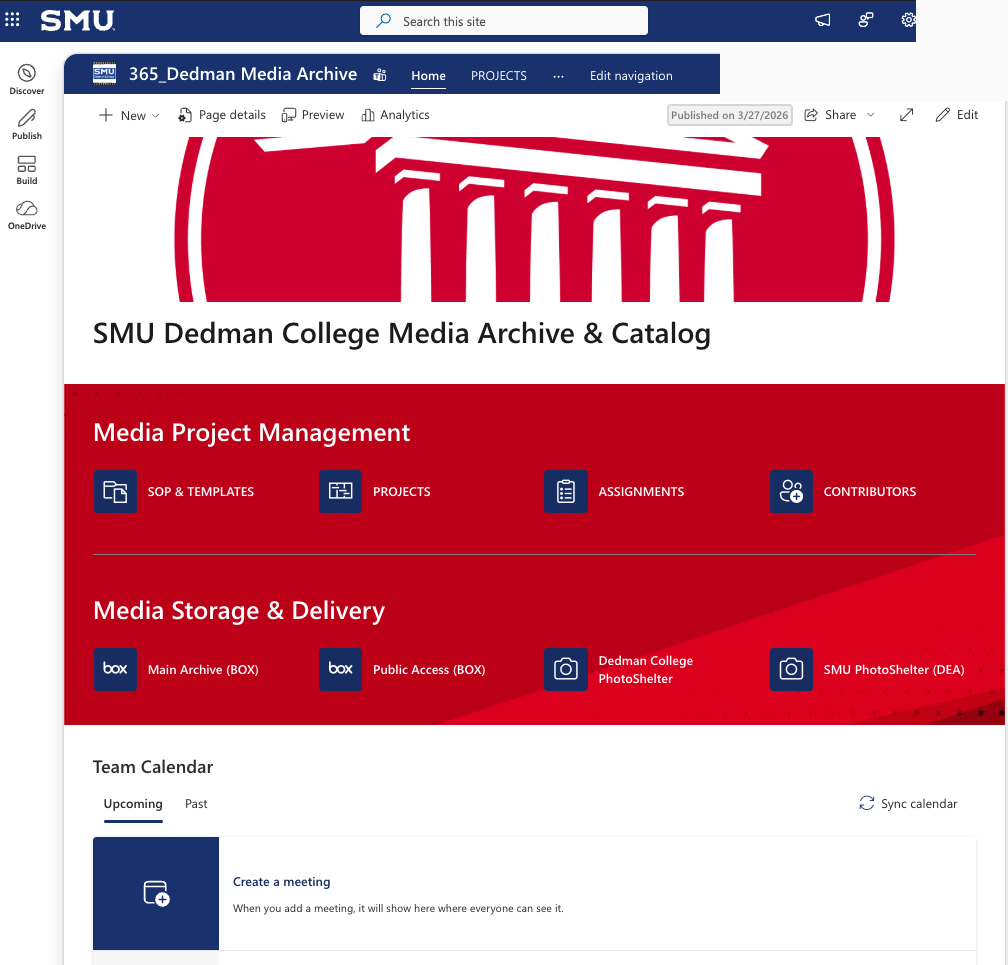
Task: Click the add meeting calendar icon tile
Action: pyautogui.click(x=156, y=893)
